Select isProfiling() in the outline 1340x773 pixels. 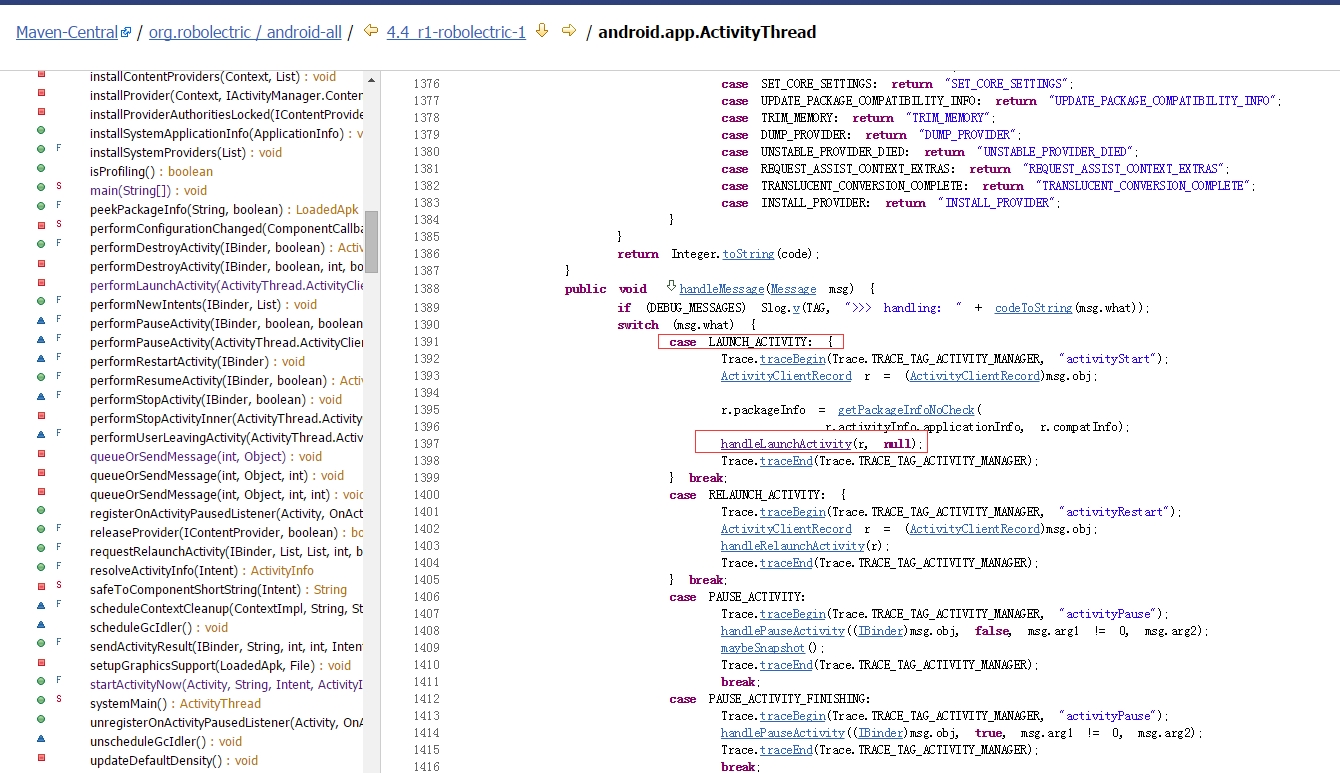click(x=151, y=171)
